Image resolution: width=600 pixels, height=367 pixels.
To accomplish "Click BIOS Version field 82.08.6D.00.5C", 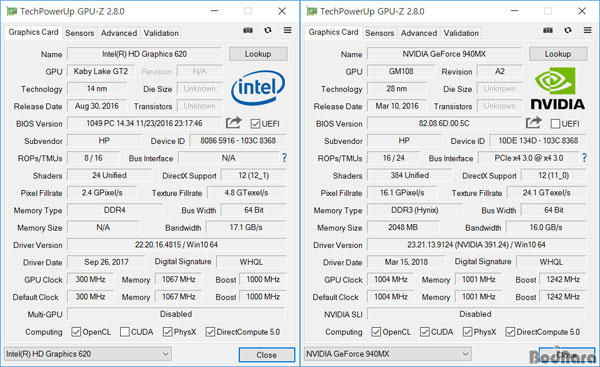I will pos(444,123).
